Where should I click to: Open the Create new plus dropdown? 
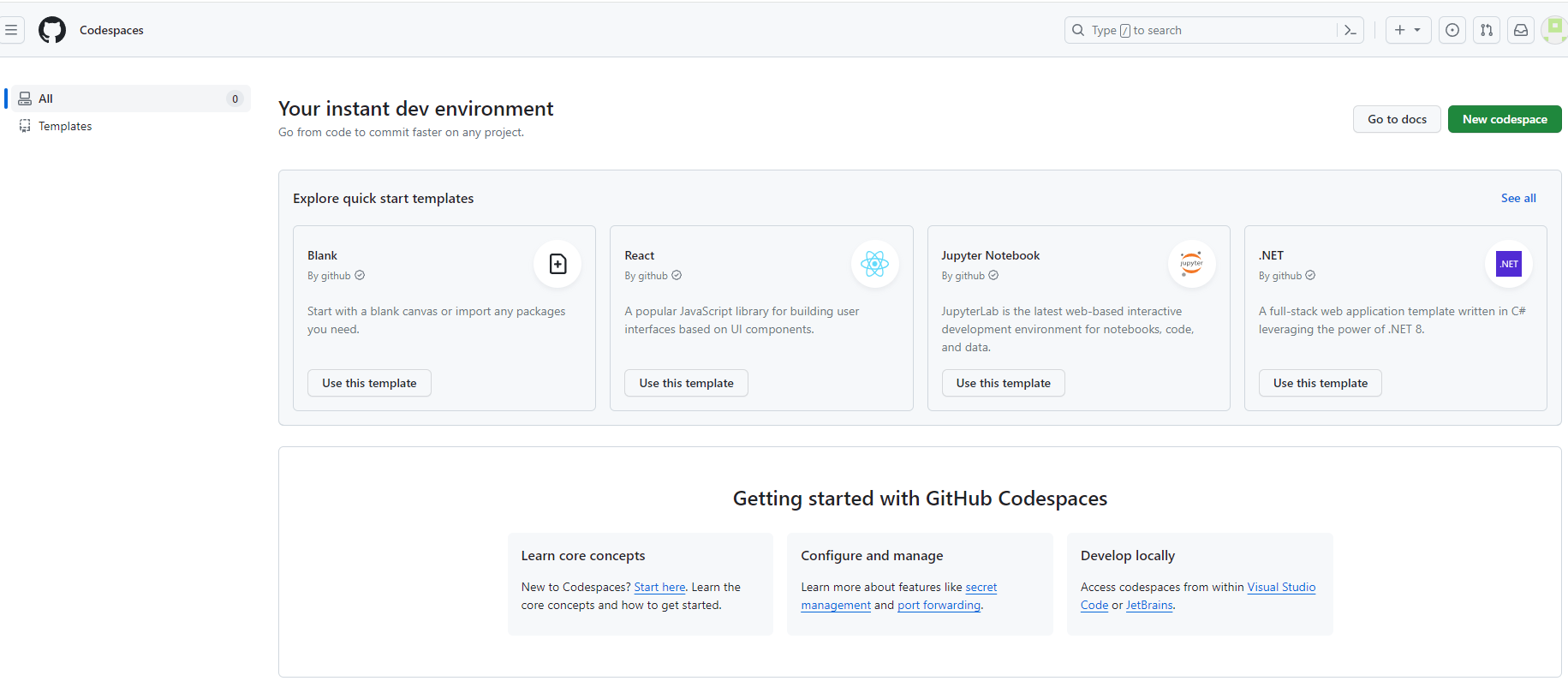pyautogui.click(x=1408, y=30)
